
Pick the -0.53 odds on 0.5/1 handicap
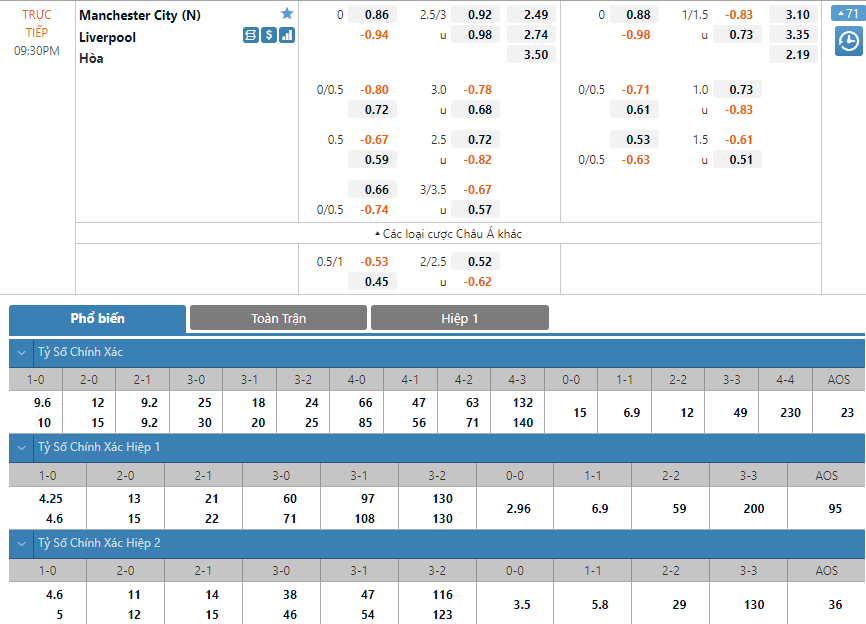(x=372, y=262)
